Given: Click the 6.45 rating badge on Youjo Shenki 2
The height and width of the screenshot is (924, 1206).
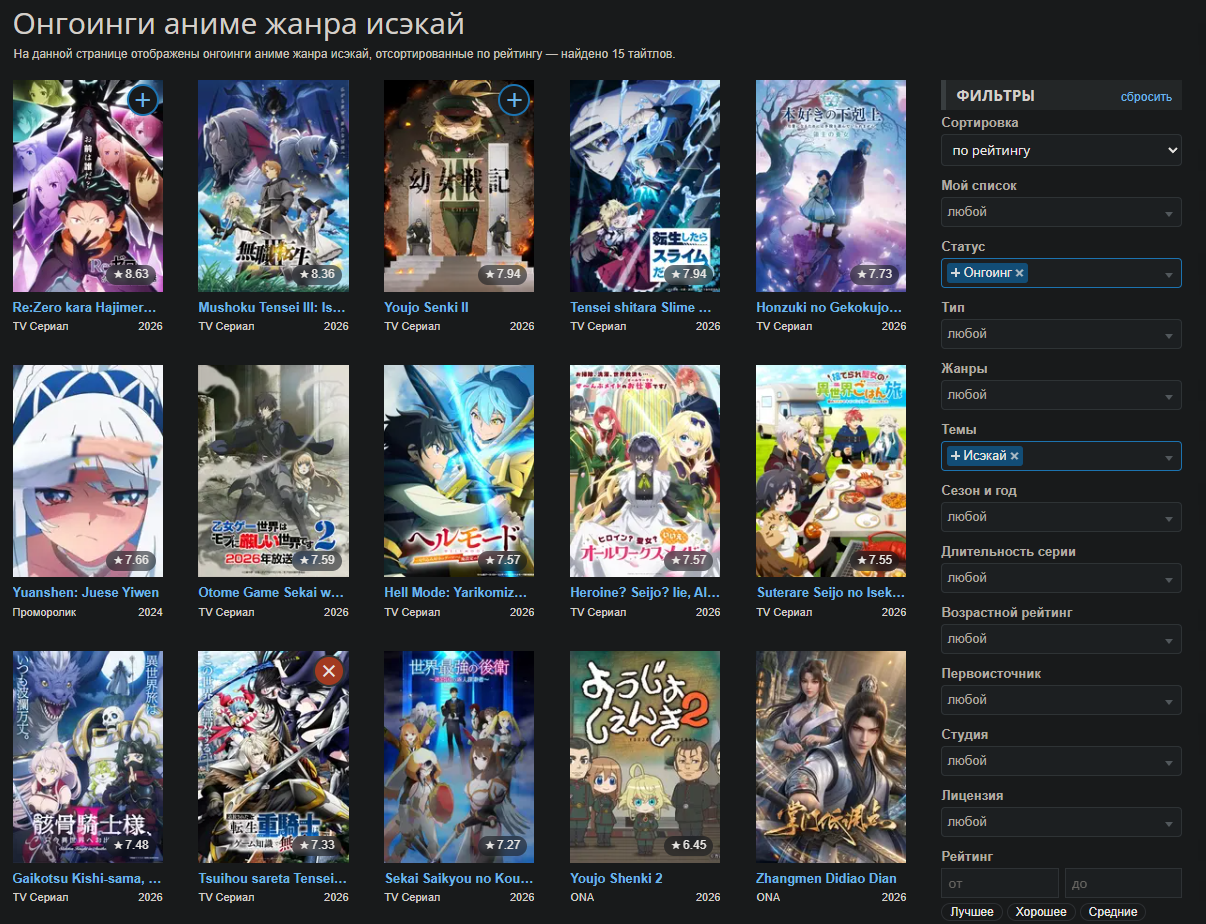Looking at the screenshot, I should point(689,845).
